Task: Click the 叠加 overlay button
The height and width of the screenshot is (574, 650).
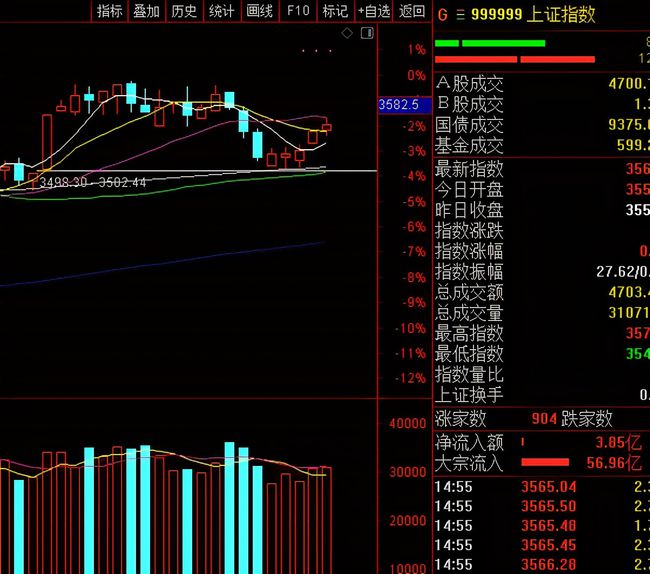Action: pos(147,11)
